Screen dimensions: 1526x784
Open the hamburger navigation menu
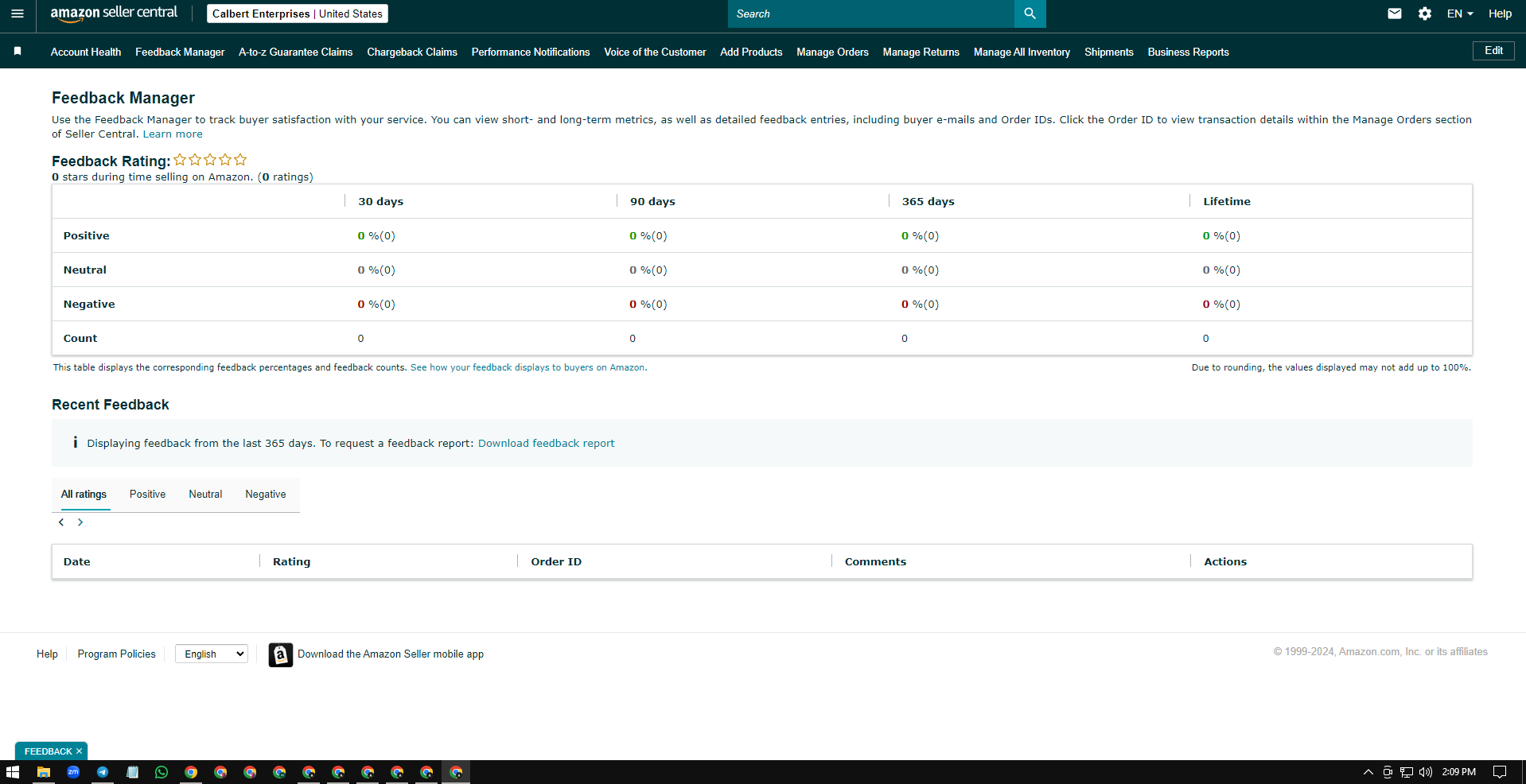pos(18,14)
